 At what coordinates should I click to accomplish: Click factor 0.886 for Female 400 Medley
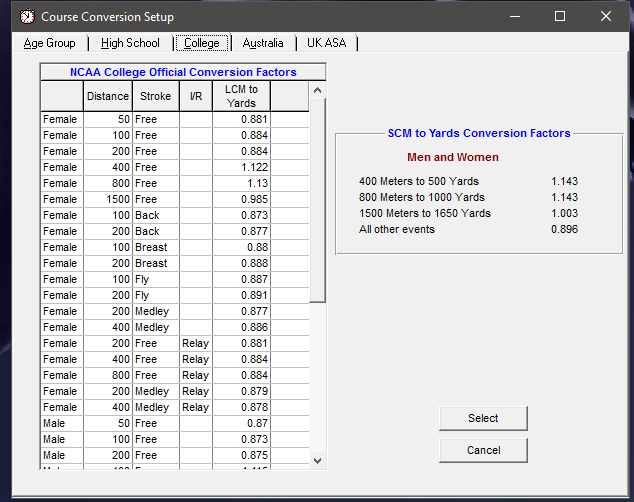241,327
